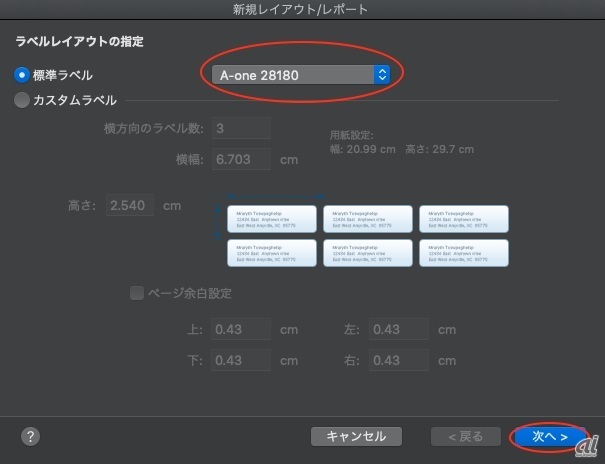This screenshot has height=464, width=605.
Task: Click the 上 top margin field
Action: (x=241, y=330)
